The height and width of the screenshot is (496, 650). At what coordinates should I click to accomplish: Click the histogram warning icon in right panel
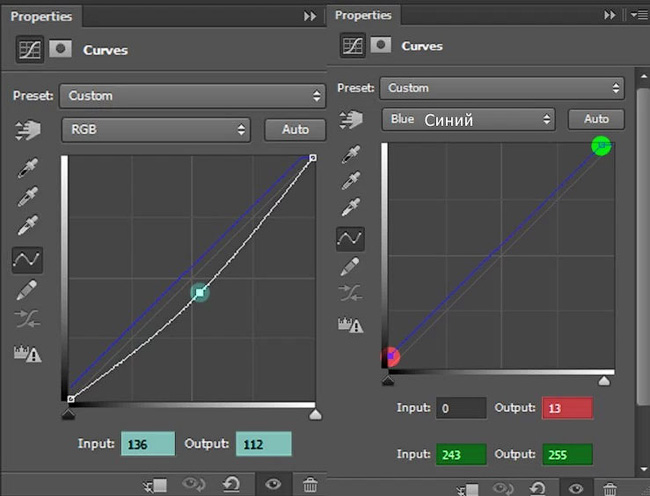tap(351, 325)
